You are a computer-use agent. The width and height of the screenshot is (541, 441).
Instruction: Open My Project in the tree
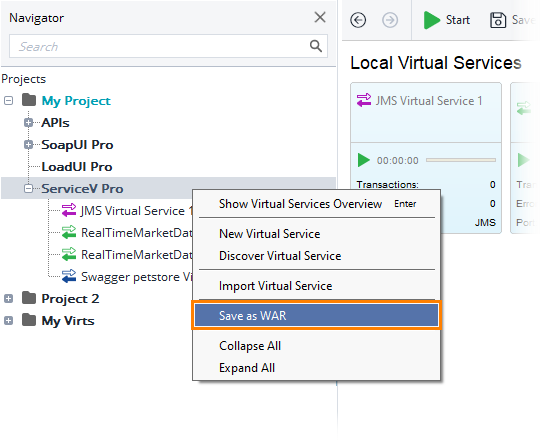pyautogui.click(x=76, y=101)
